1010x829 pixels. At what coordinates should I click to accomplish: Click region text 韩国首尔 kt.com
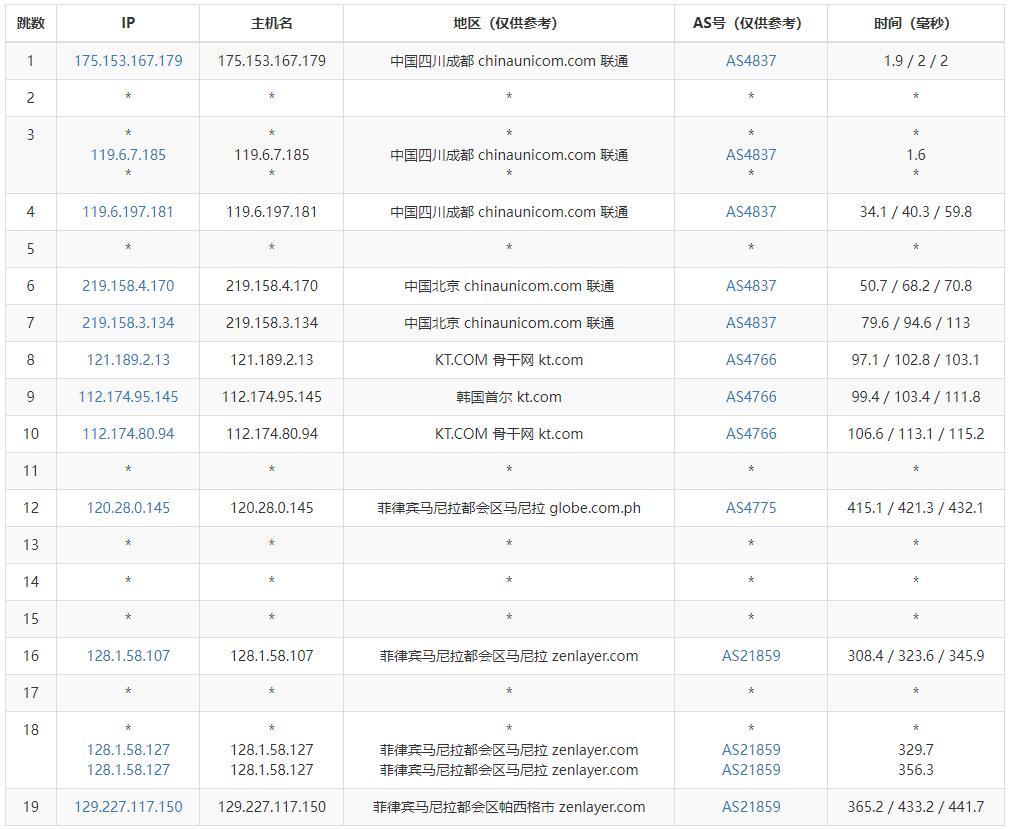pyautogui.click(x=509, y=397)
